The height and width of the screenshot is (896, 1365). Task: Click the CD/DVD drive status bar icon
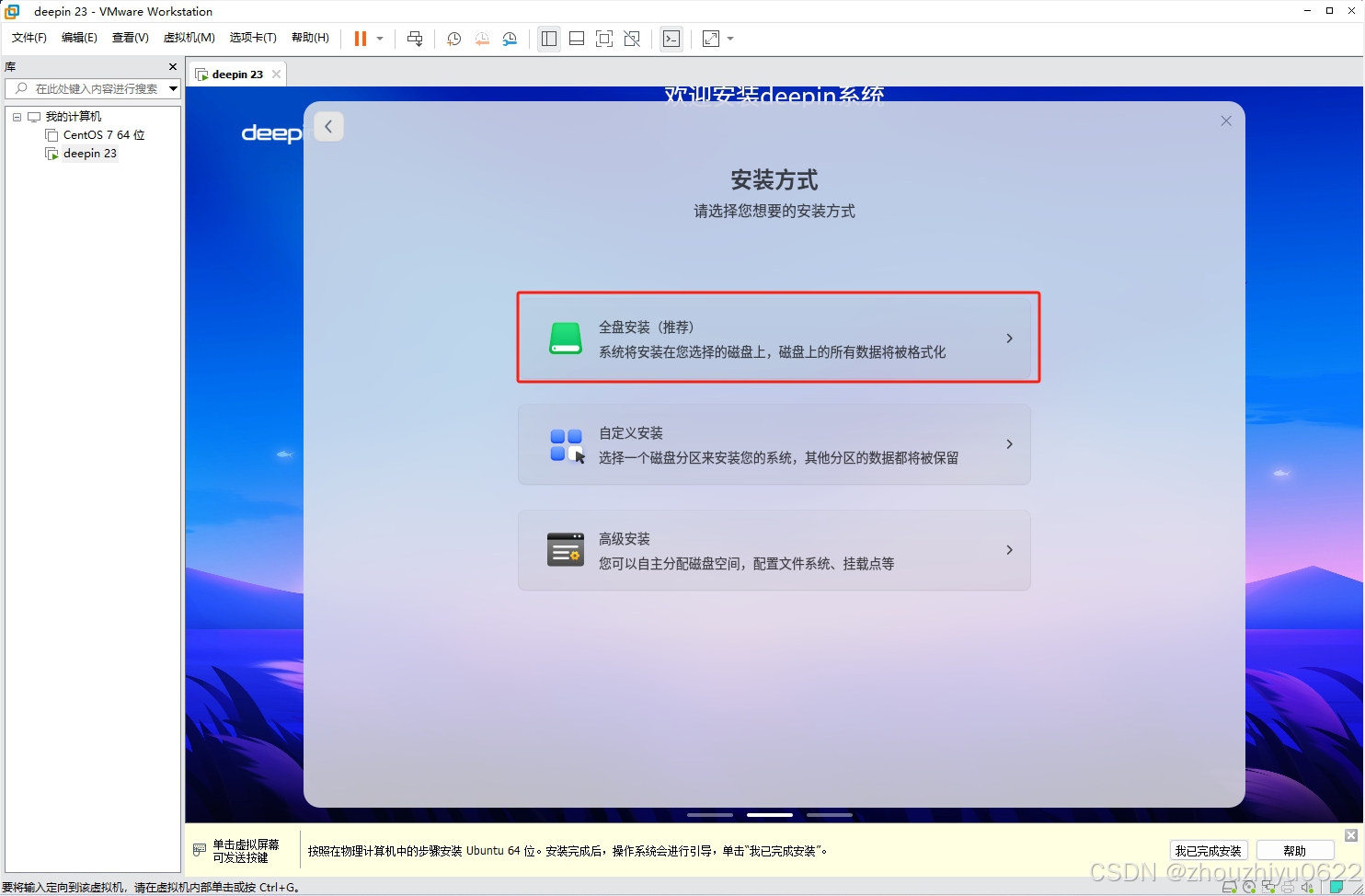pos(1249,888)
